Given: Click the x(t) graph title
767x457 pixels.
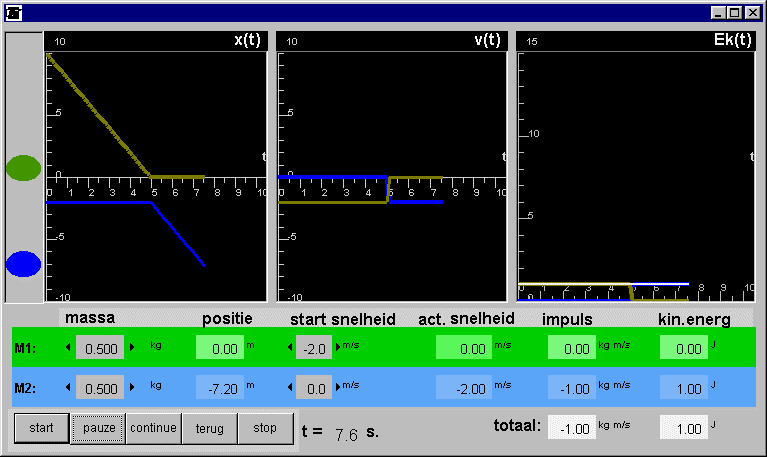Looking at the screenshot, I should 248,40.
